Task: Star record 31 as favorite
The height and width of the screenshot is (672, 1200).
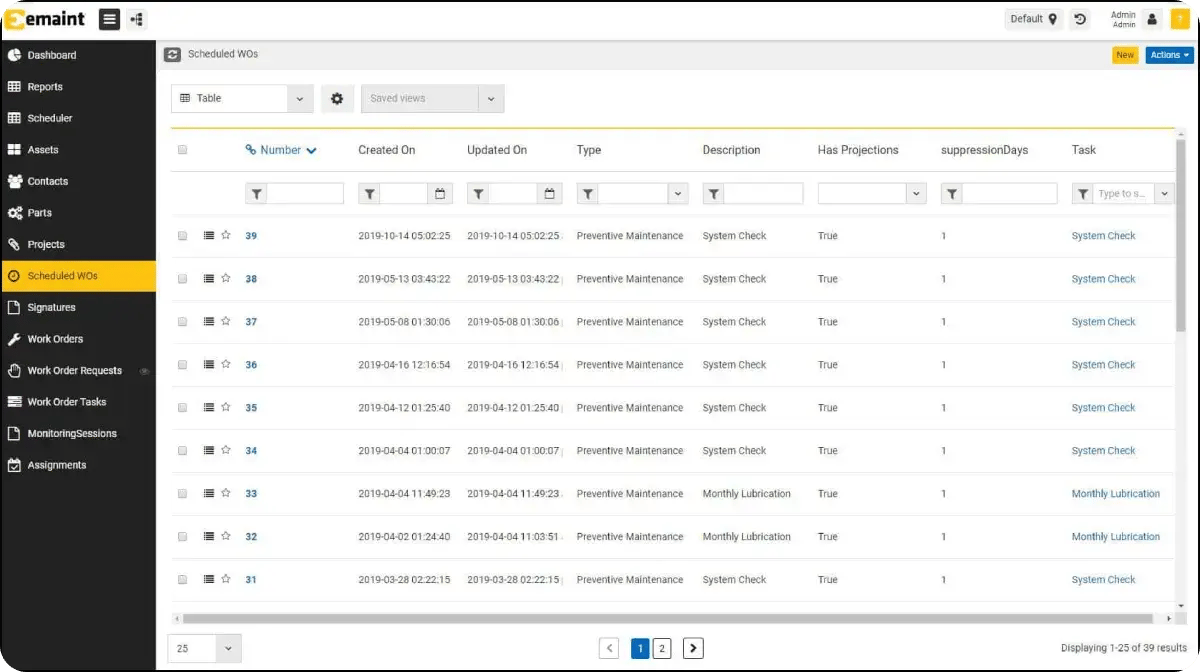Action: [226, 580]
